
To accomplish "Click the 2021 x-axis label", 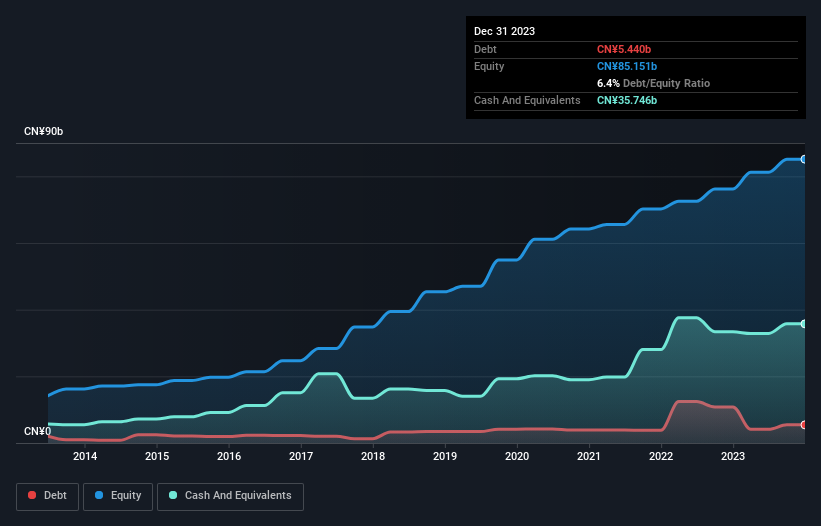I will (589, 456).
